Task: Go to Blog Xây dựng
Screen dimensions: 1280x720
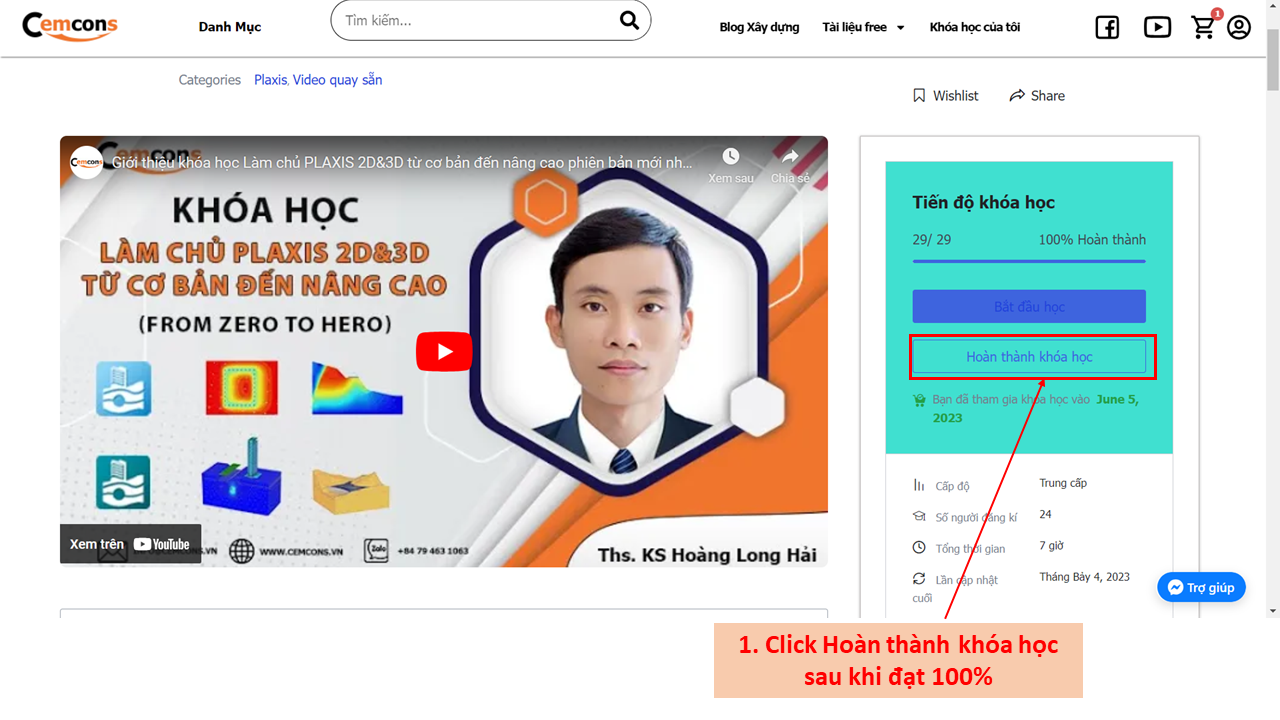Action: click(759, 27)
